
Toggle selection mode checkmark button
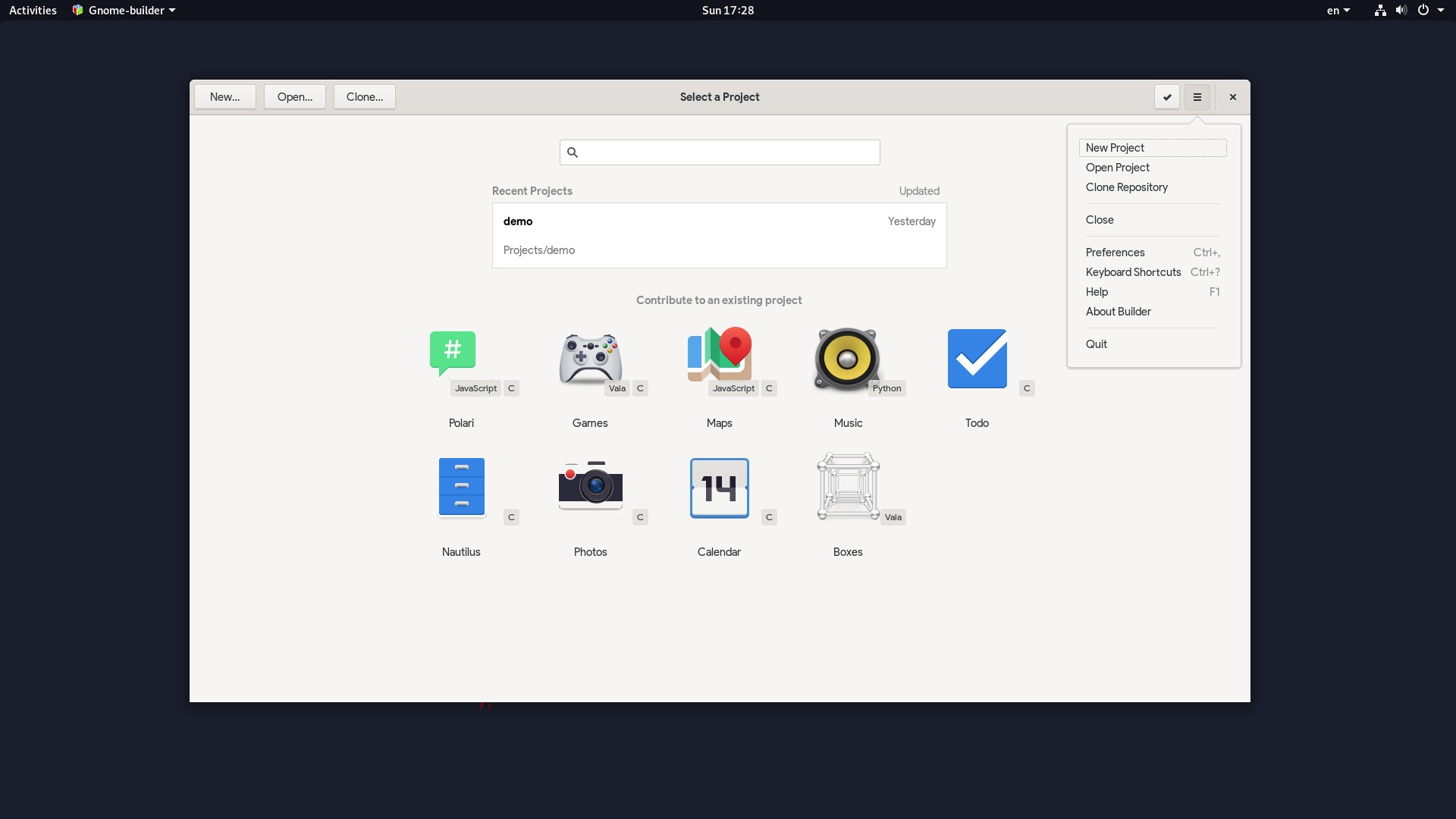[x=1167, y=97]
